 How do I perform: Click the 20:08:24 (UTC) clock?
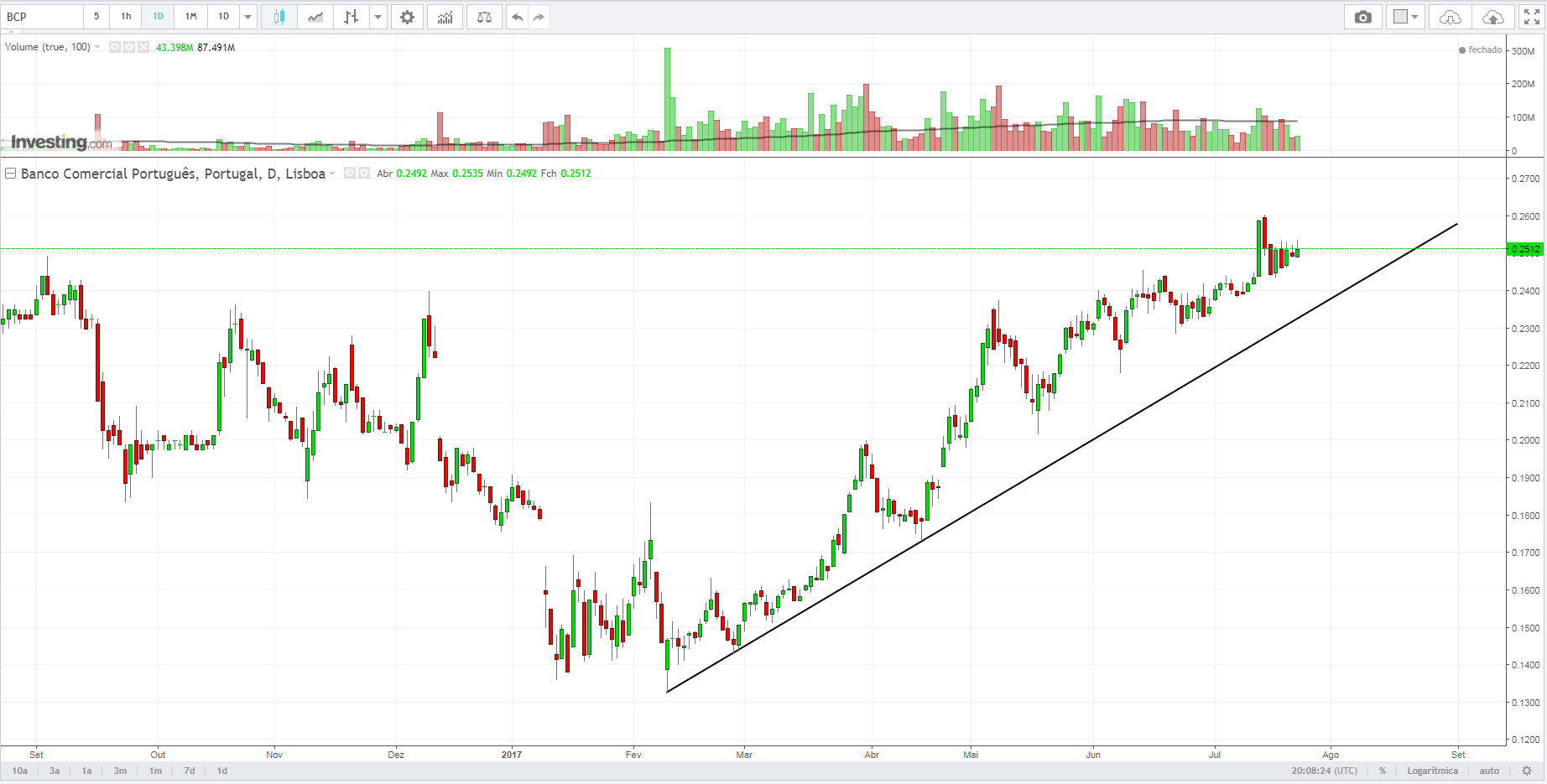click(x=1324, y=771)
